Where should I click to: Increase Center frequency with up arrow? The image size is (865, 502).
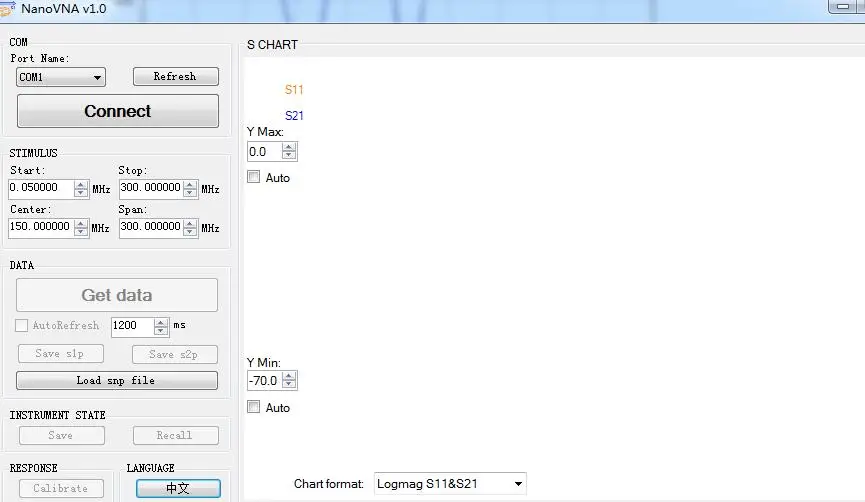(x=81, y=223)
